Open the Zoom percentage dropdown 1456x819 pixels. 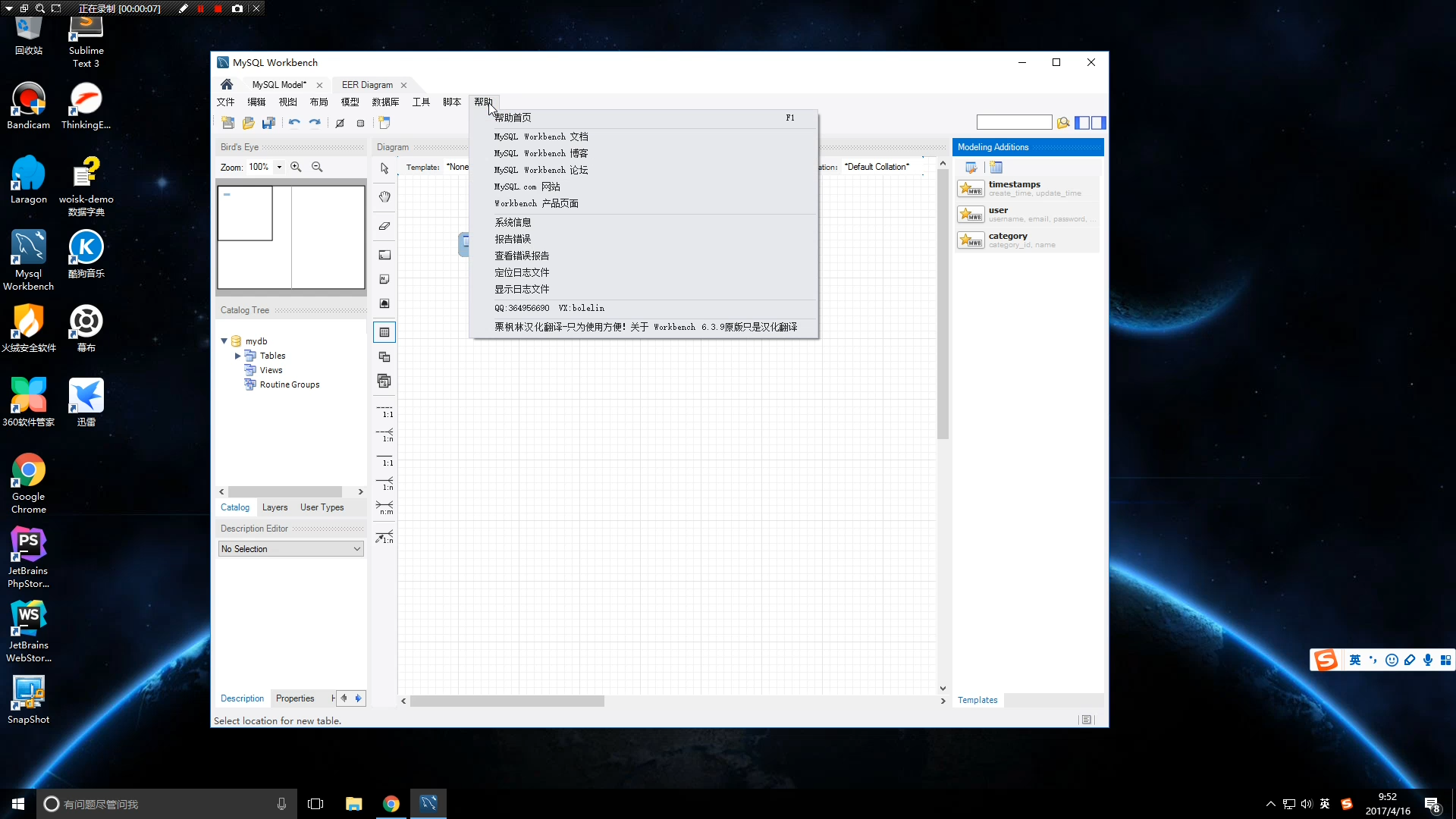pos(279,167)
